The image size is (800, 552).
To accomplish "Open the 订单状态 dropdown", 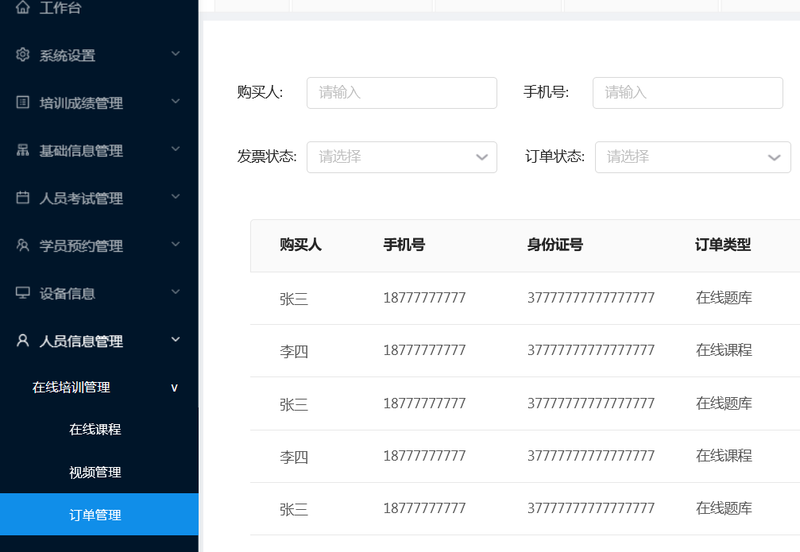I will 693,157.
